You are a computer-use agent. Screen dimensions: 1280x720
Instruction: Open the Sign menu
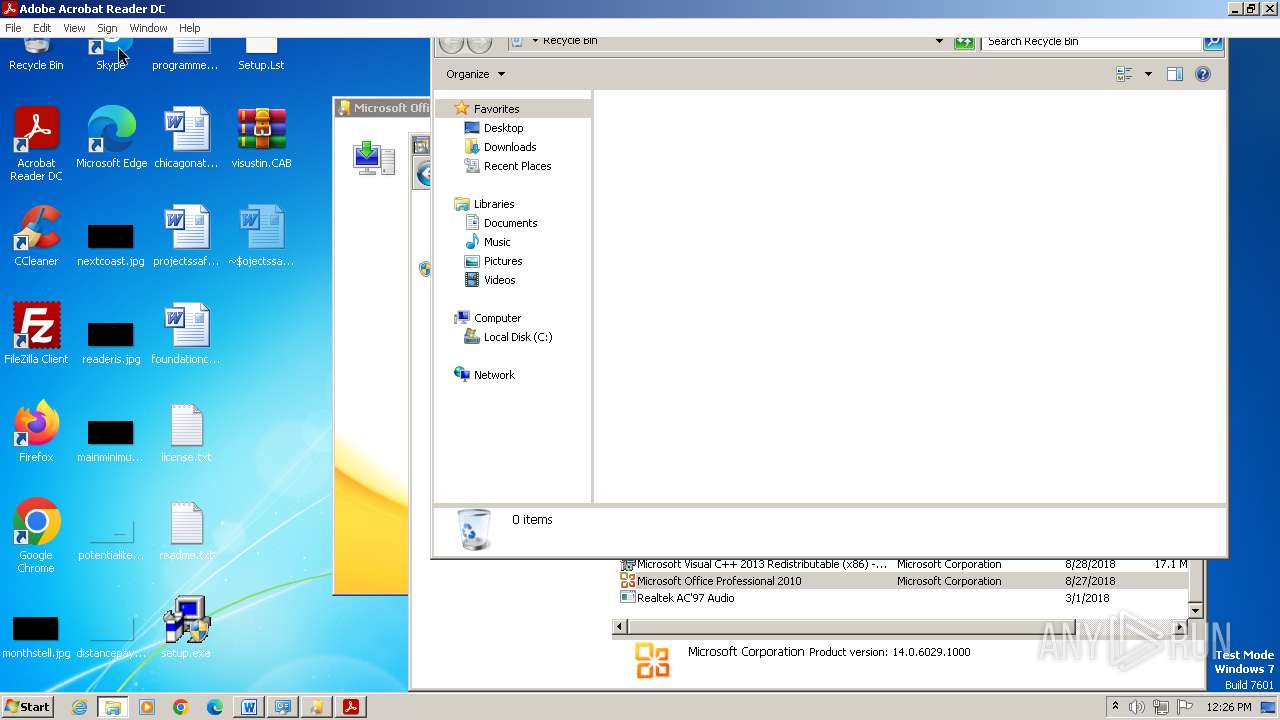(107, 28)
